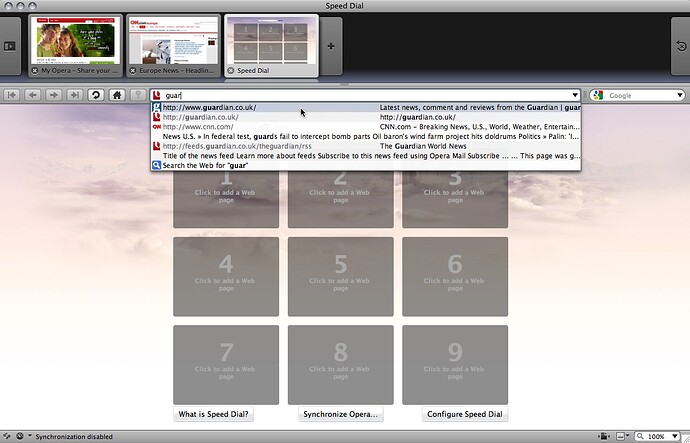Go to the home page via house icon

click(117, 95)
